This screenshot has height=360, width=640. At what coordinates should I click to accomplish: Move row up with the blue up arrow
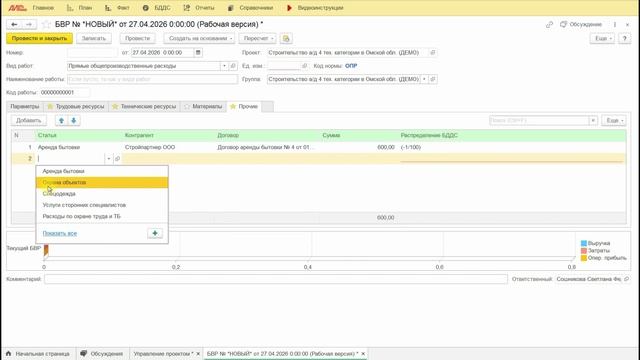pyautogui.click(x=61, y=120)
